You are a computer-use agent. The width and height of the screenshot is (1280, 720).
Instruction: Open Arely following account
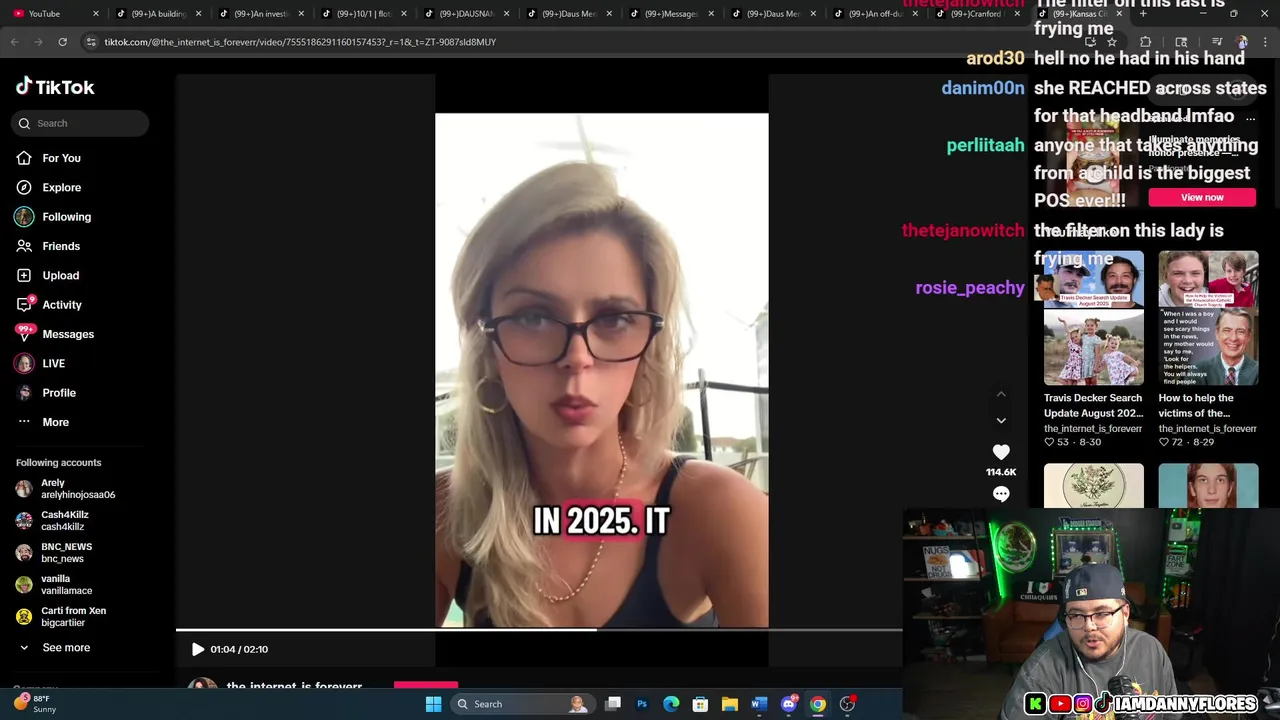[x=66, y=489]
